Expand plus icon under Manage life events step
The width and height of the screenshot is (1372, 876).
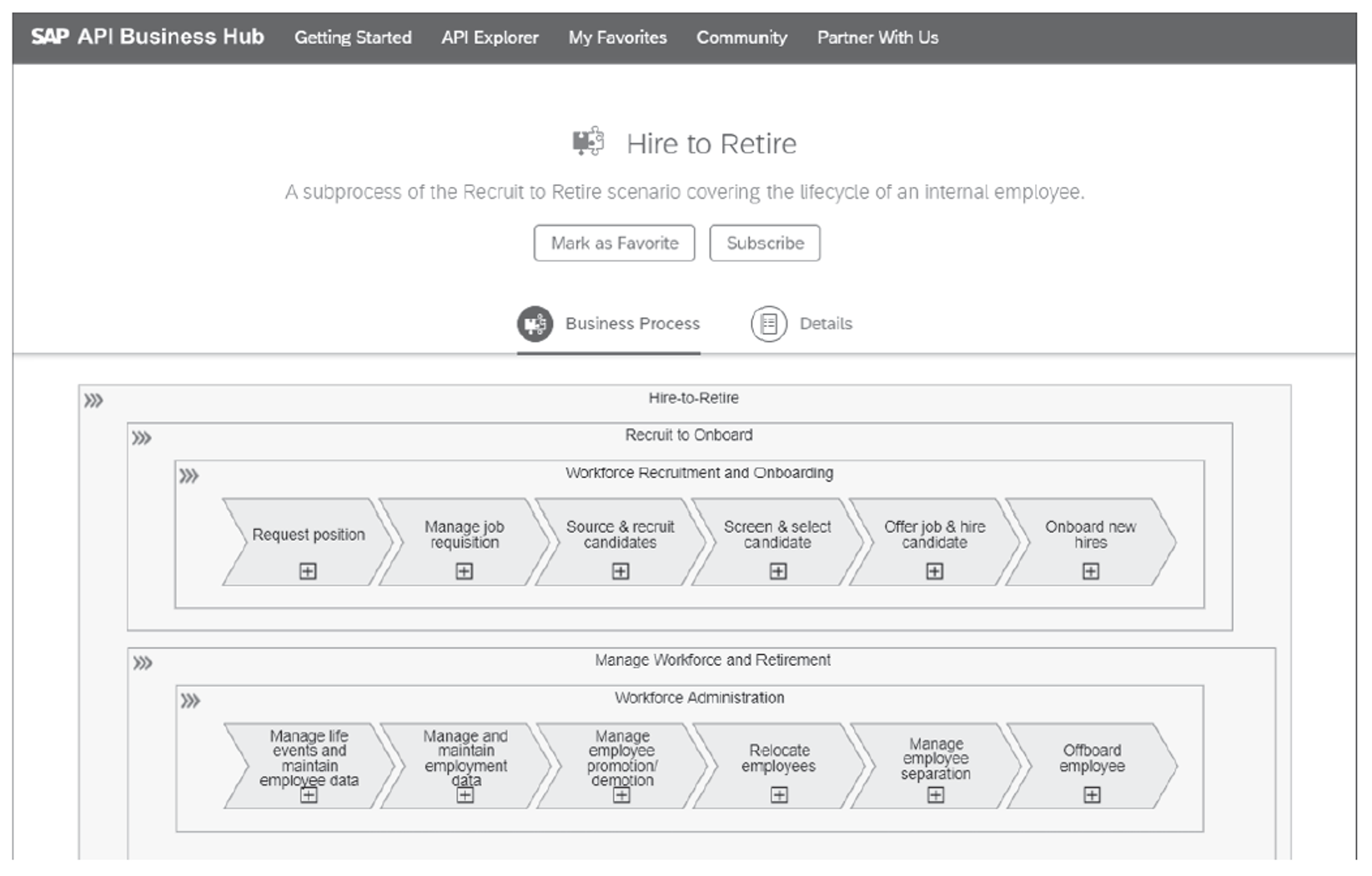tap(309, 795)
